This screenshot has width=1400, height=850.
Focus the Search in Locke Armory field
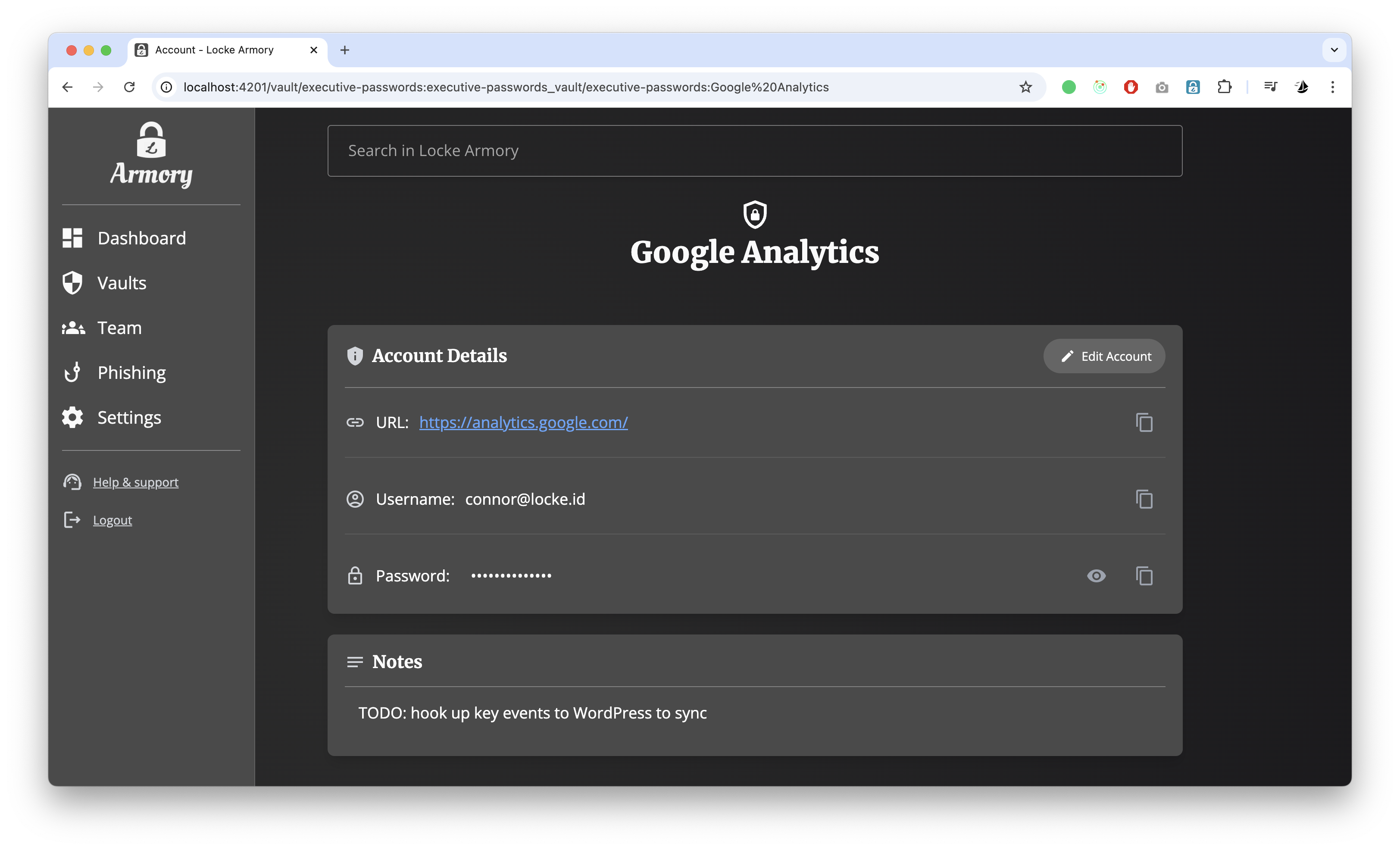point(755,150)
